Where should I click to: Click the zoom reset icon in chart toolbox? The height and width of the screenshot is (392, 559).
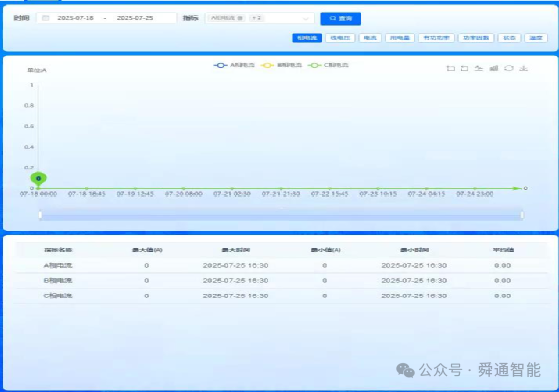pyautogui.click(x=465, y=68)
